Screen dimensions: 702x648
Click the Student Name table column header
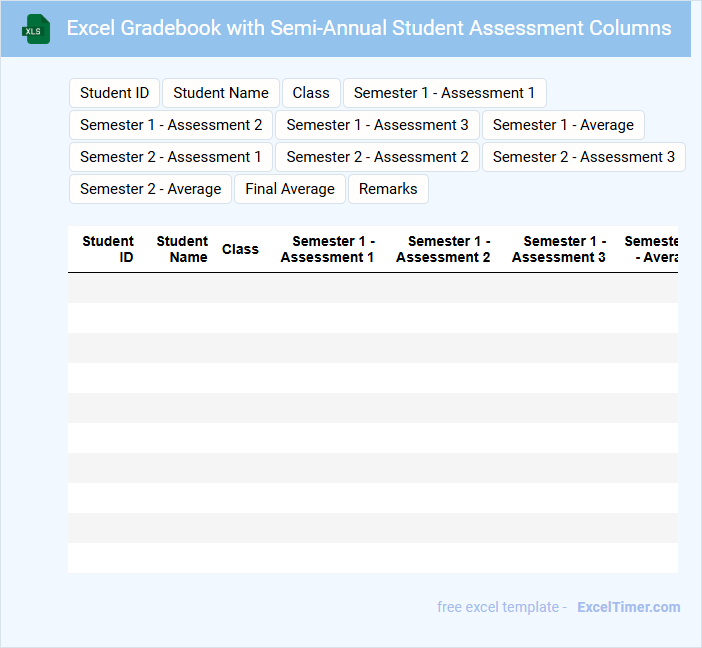pyautogui.click(x=182, y=249)
